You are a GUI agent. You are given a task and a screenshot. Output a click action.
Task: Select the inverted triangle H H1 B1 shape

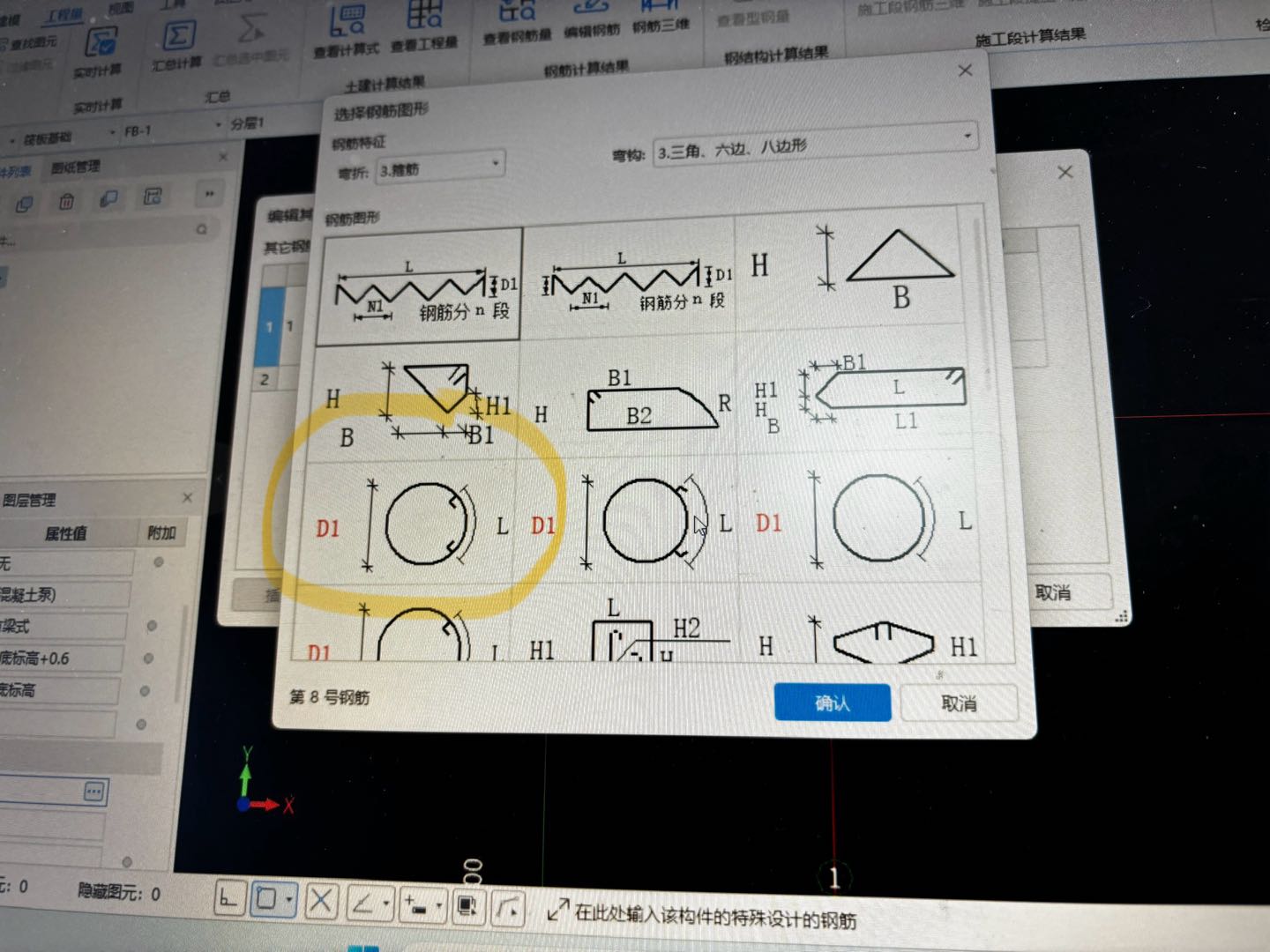coord(415,402)
